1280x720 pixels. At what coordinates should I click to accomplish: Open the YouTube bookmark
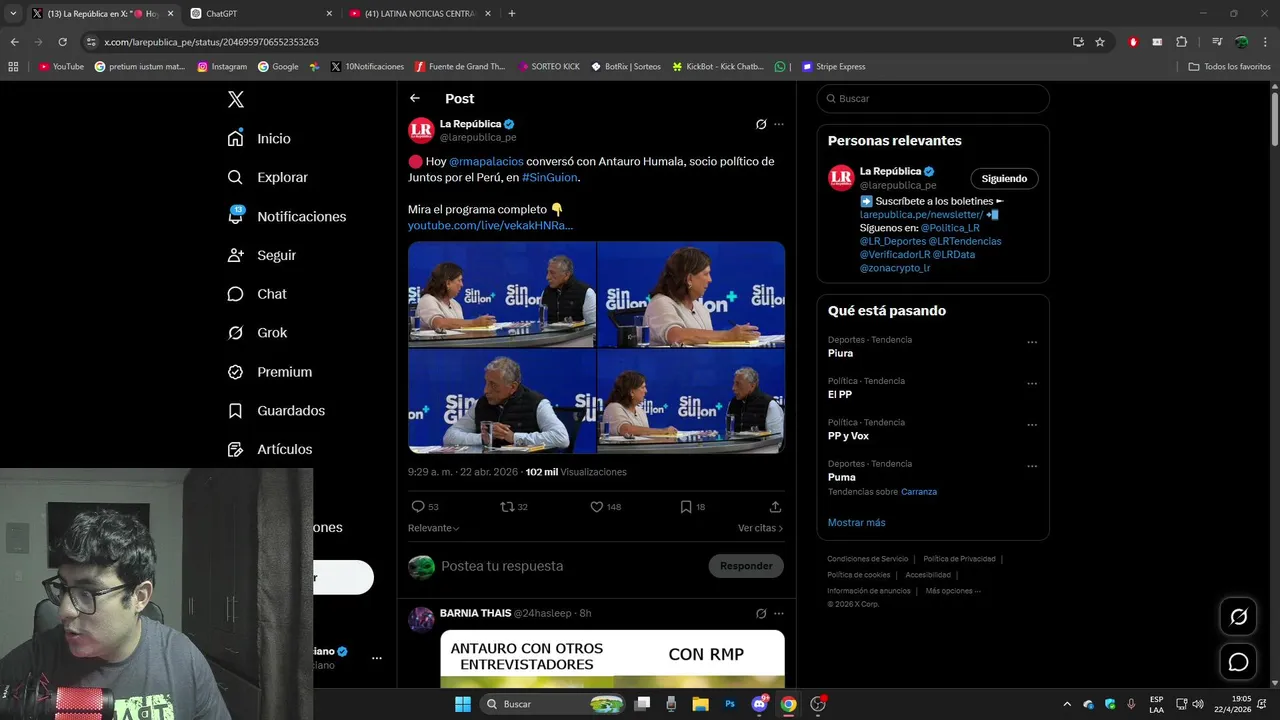click(x=61, y=67)
